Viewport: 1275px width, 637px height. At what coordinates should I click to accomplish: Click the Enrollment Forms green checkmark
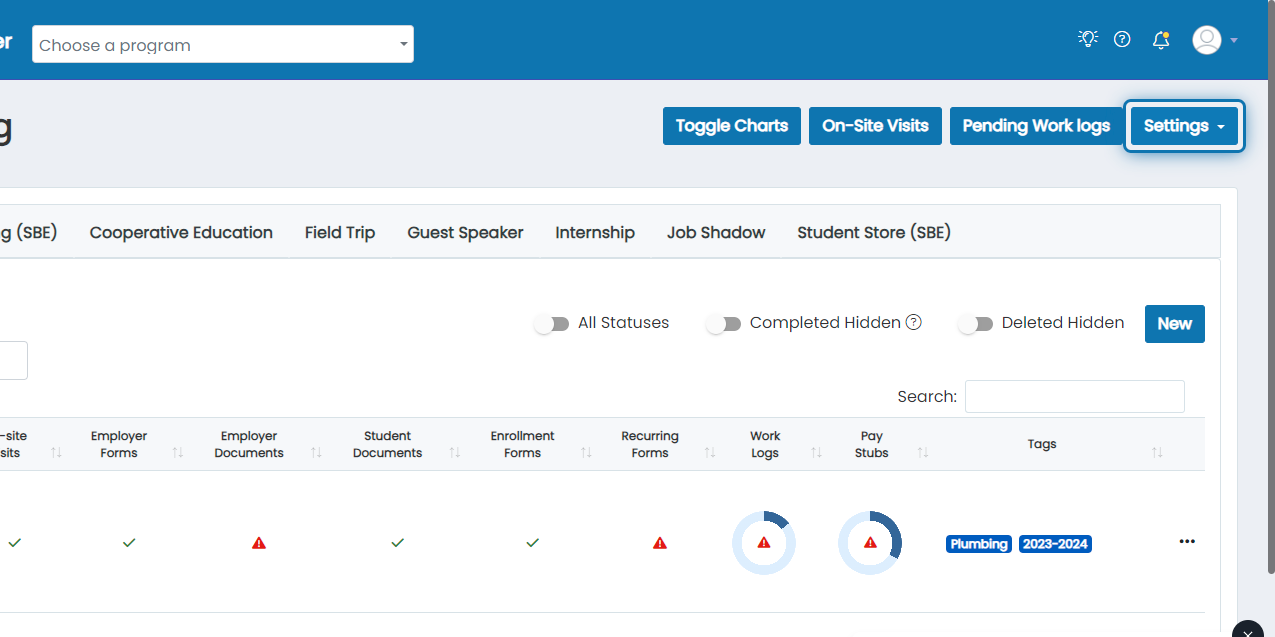532,542
